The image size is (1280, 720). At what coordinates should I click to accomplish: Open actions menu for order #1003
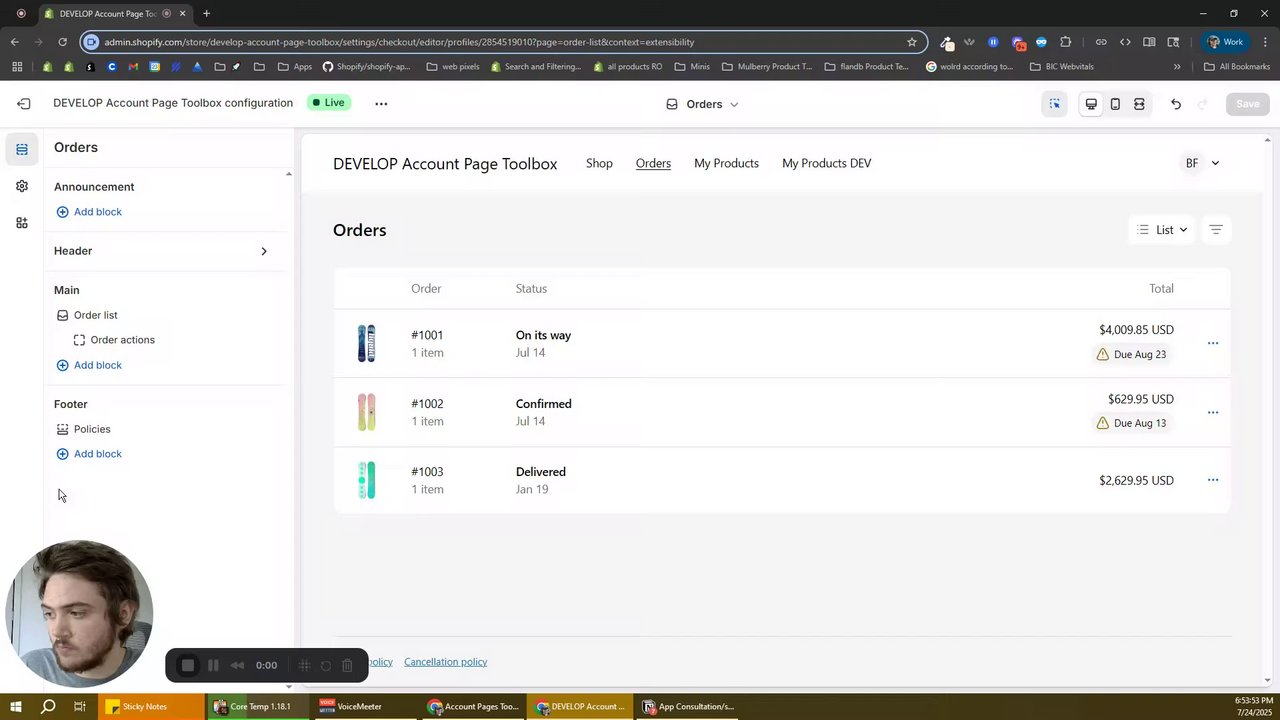pos(1213,480)
